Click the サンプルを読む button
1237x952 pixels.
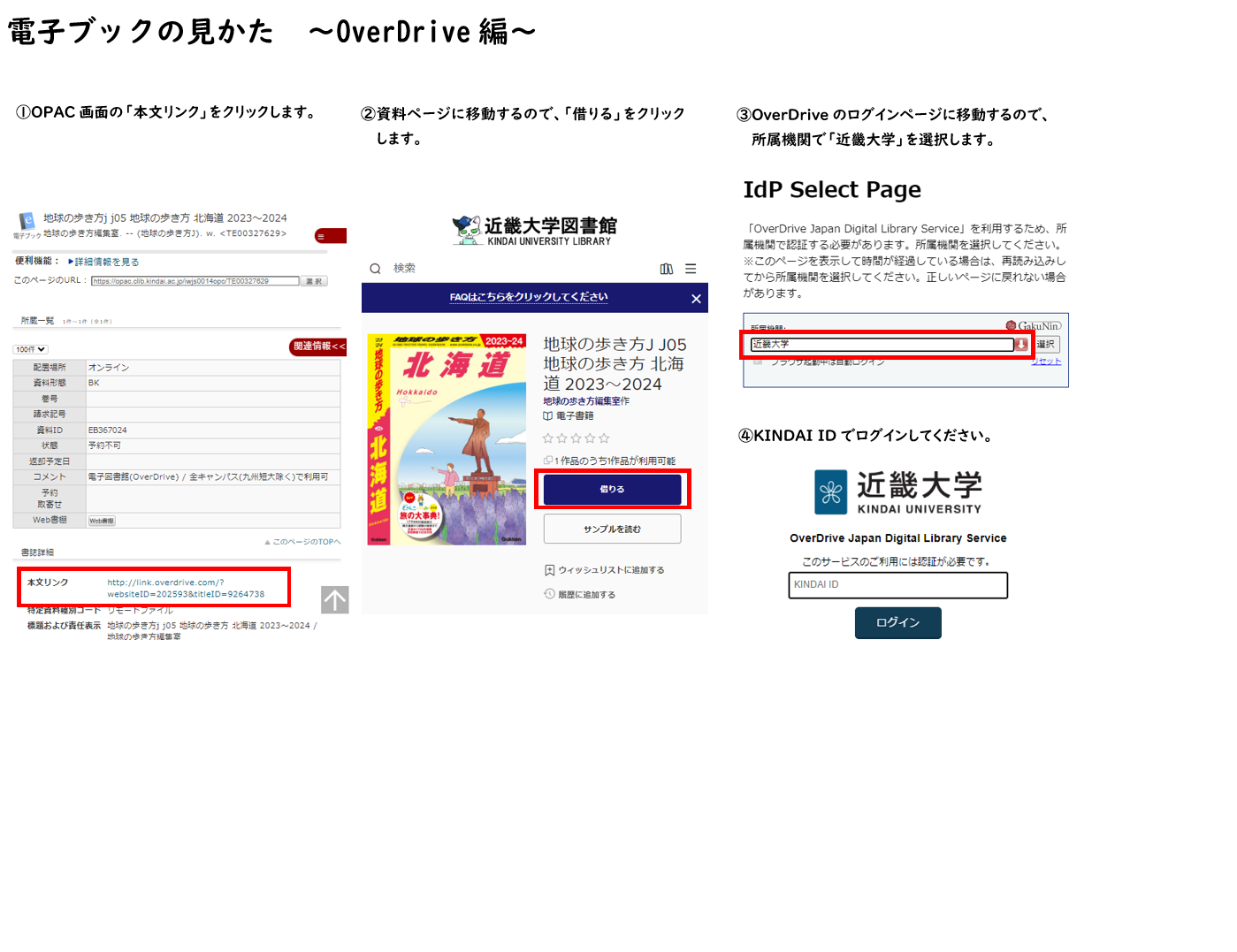(x=612, y=529)
